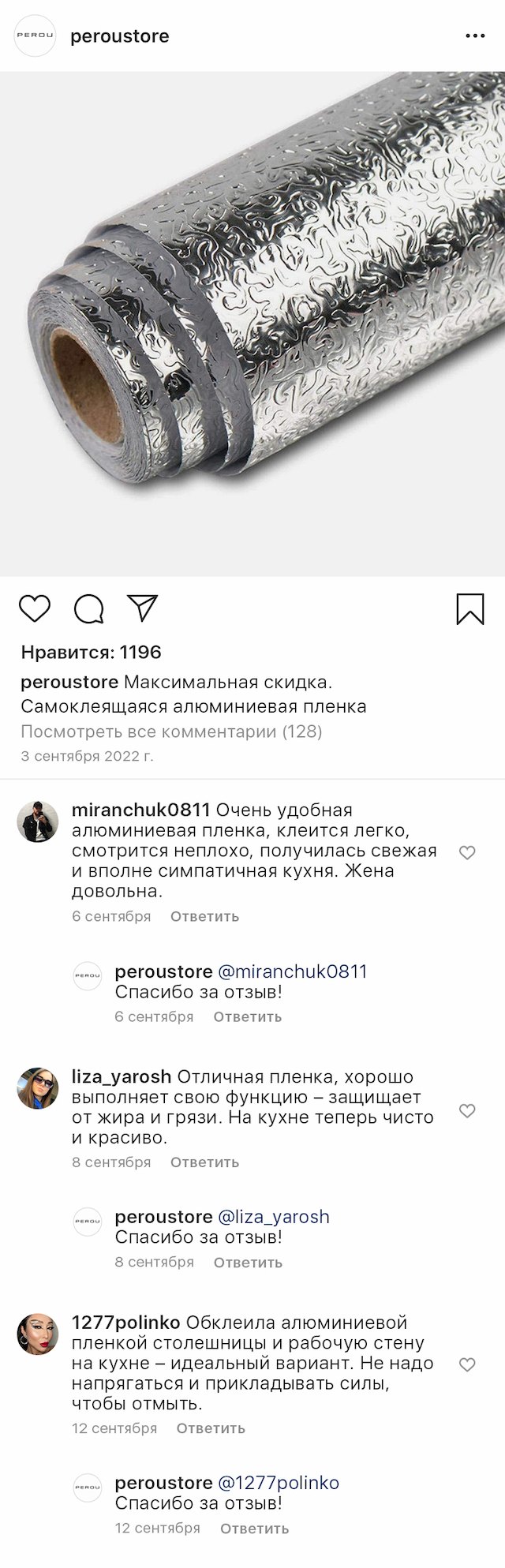Open liza_yarosh's profile avatar
The height and width of the screenshot is (1568, 505).
point(38,1088)
